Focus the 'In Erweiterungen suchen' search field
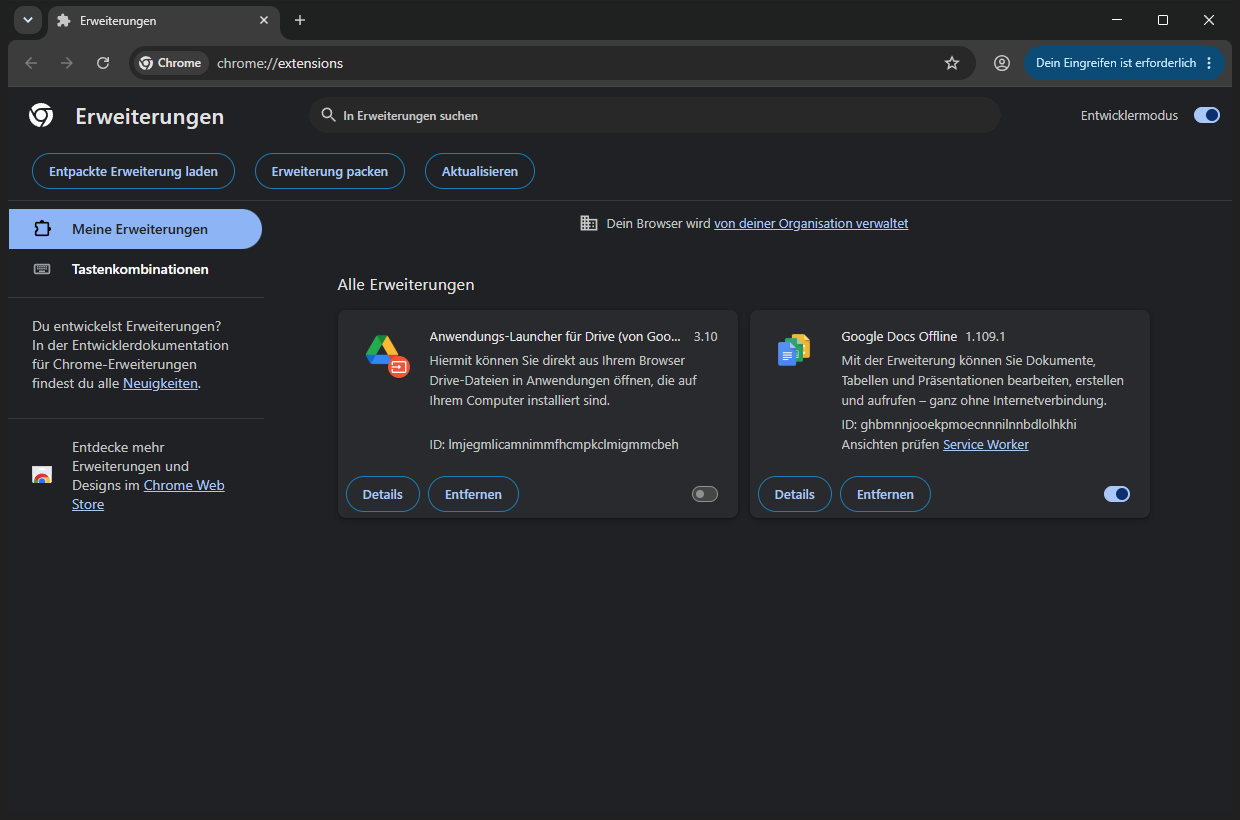This screenshot has height=820, width=1240. [x=655, y=116]
